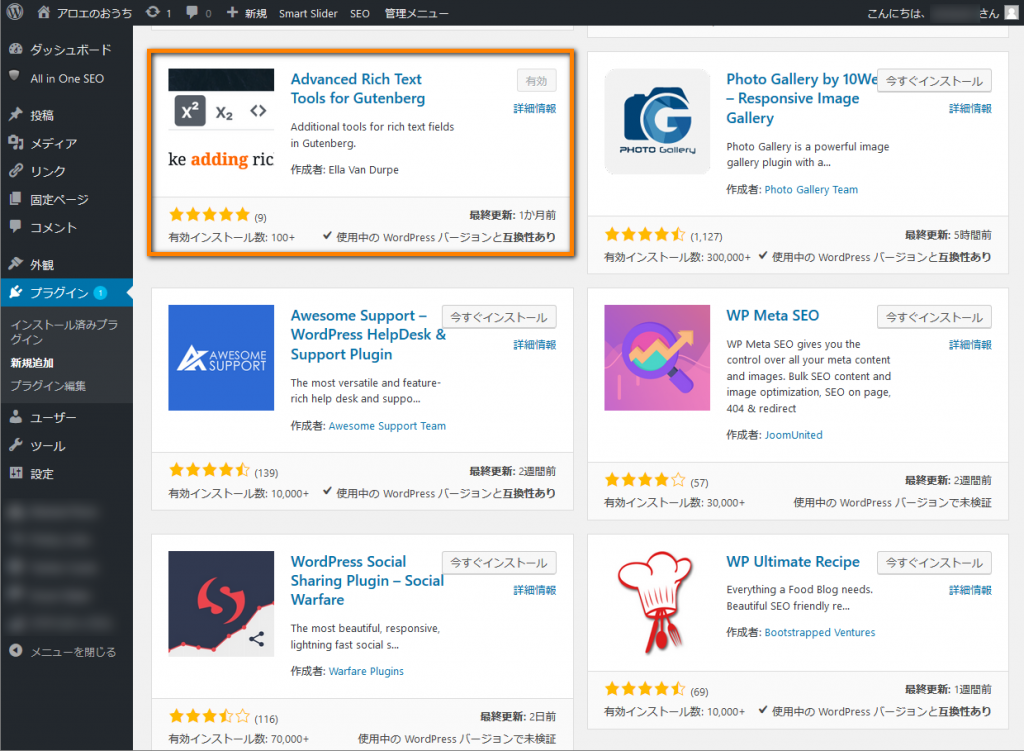Go to インストール済みプラグイン submenu
The width and height of the screenshot is (1024, 751).
click(x=64, y=332)
